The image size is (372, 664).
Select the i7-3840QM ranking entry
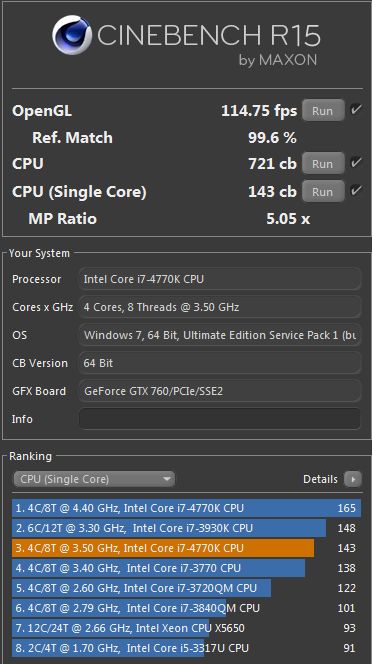(186, 608)
